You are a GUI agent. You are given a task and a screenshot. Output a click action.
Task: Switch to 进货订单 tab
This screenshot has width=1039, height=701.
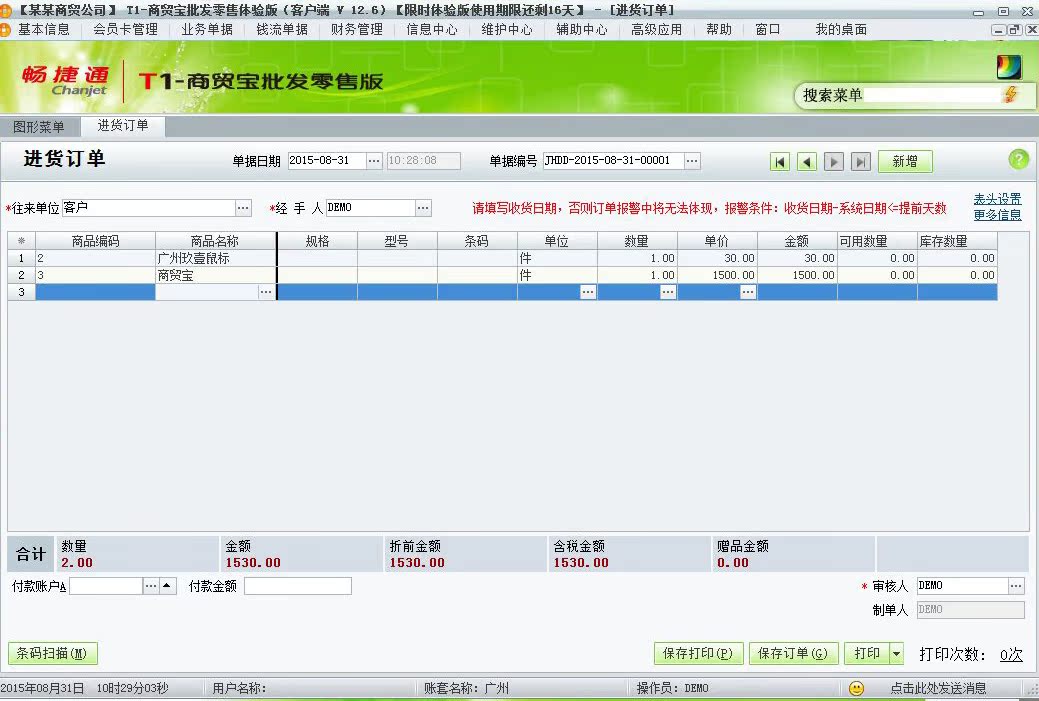click(x=123, y=125)
